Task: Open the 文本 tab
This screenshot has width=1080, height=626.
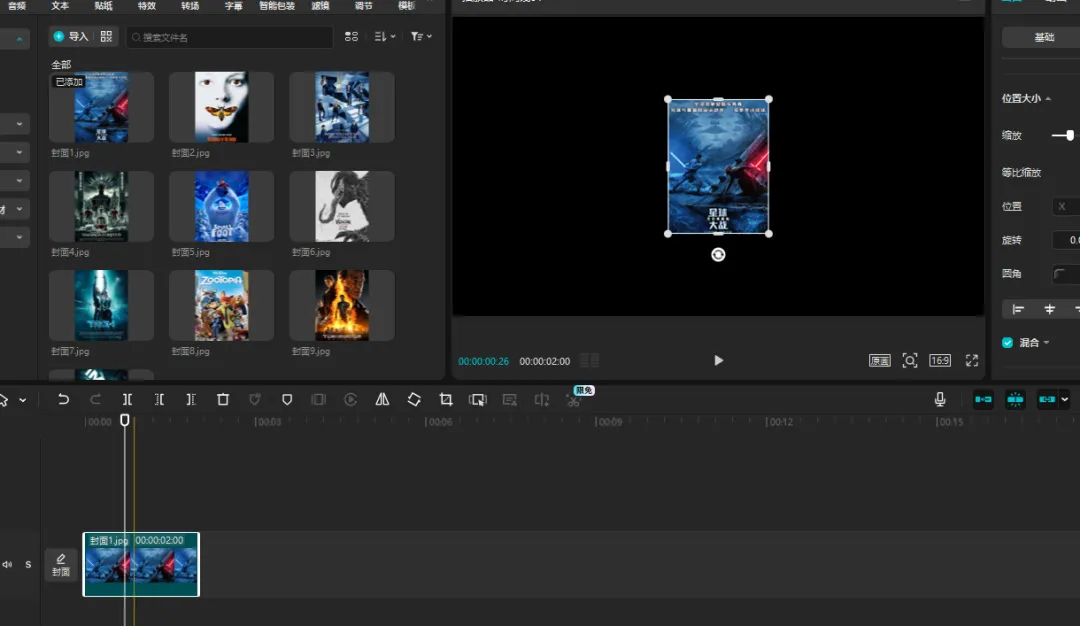Action: [60, 6]
